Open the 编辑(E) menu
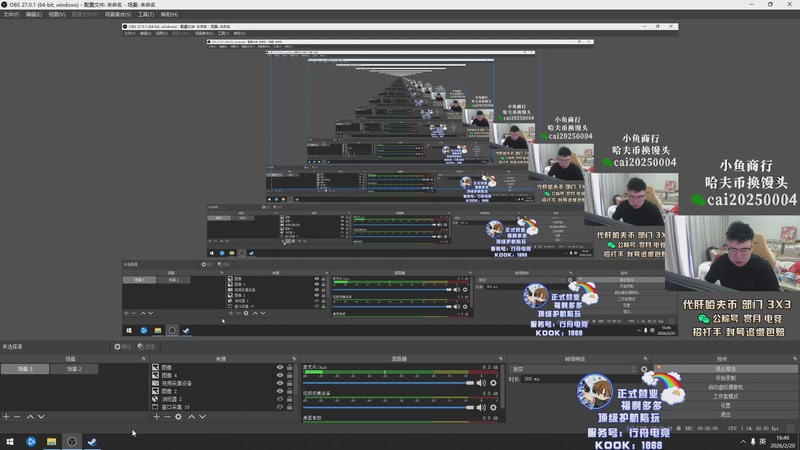Image resolution: width=800 pixels, height=450 pixels. point(34,14)
